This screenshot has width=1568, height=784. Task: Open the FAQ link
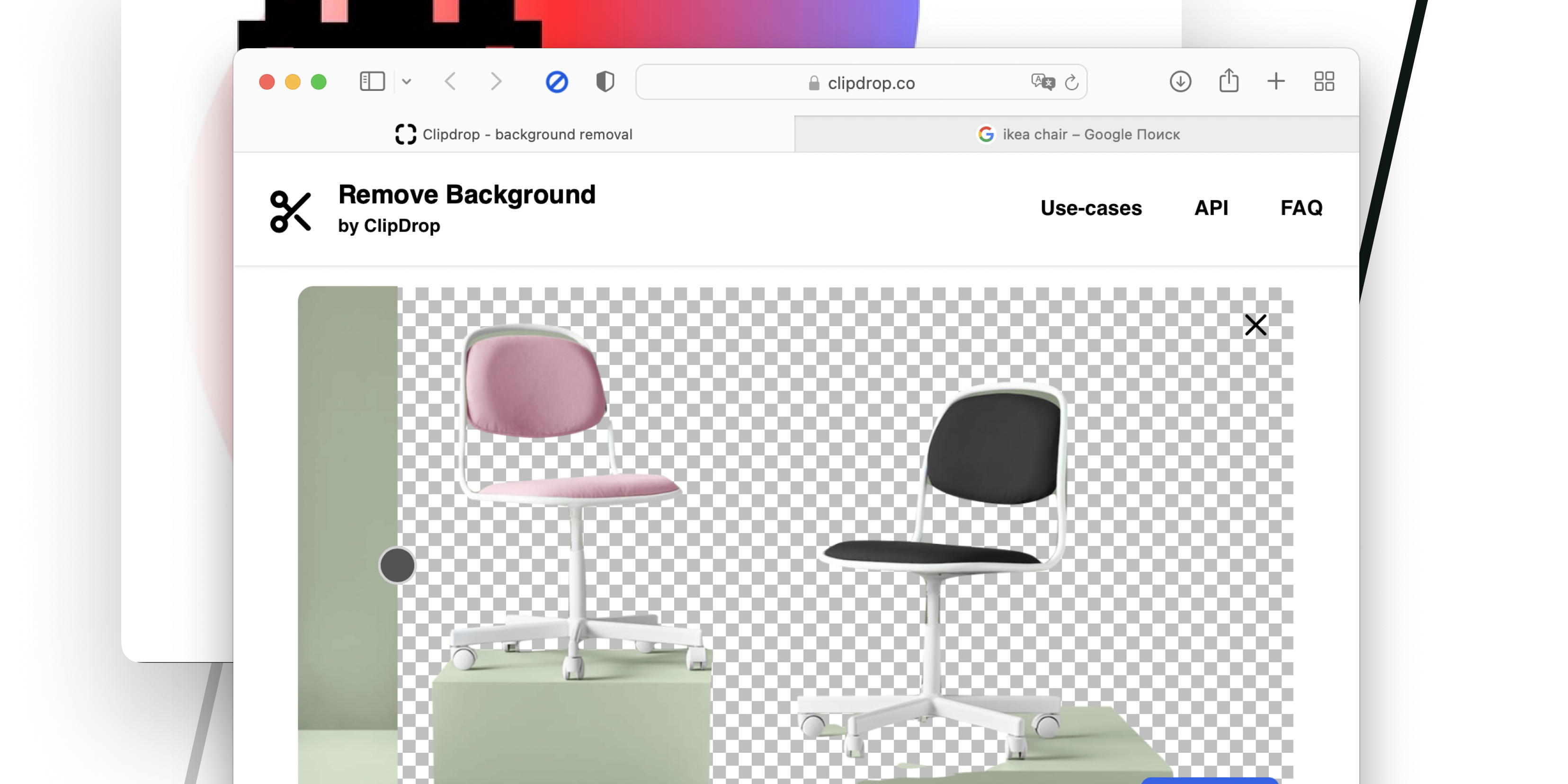tap(1301, 208)
